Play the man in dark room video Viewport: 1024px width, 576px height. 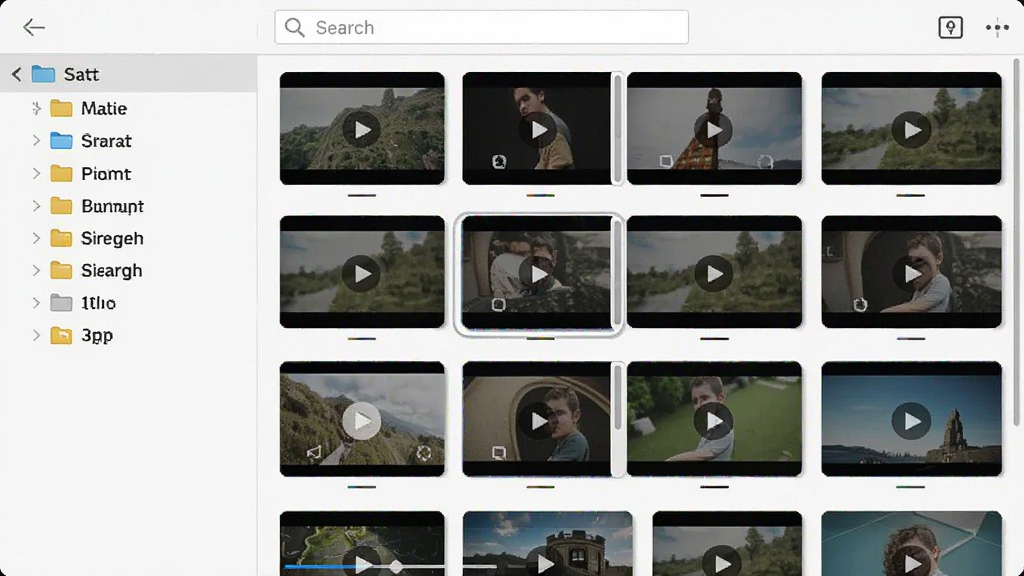click(x=537, y=130)
